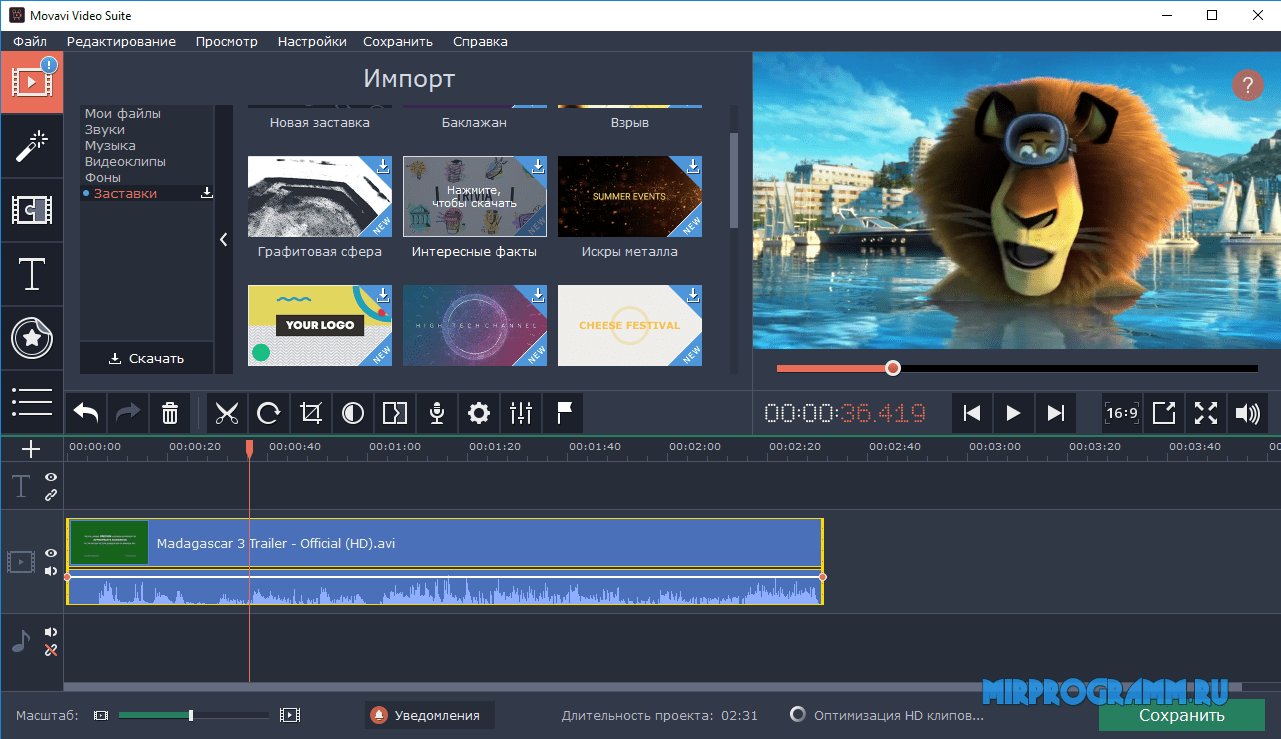Click plus to add a track
The height and width of the screenshot is (739, 1281).
click(x=31, y=449)
